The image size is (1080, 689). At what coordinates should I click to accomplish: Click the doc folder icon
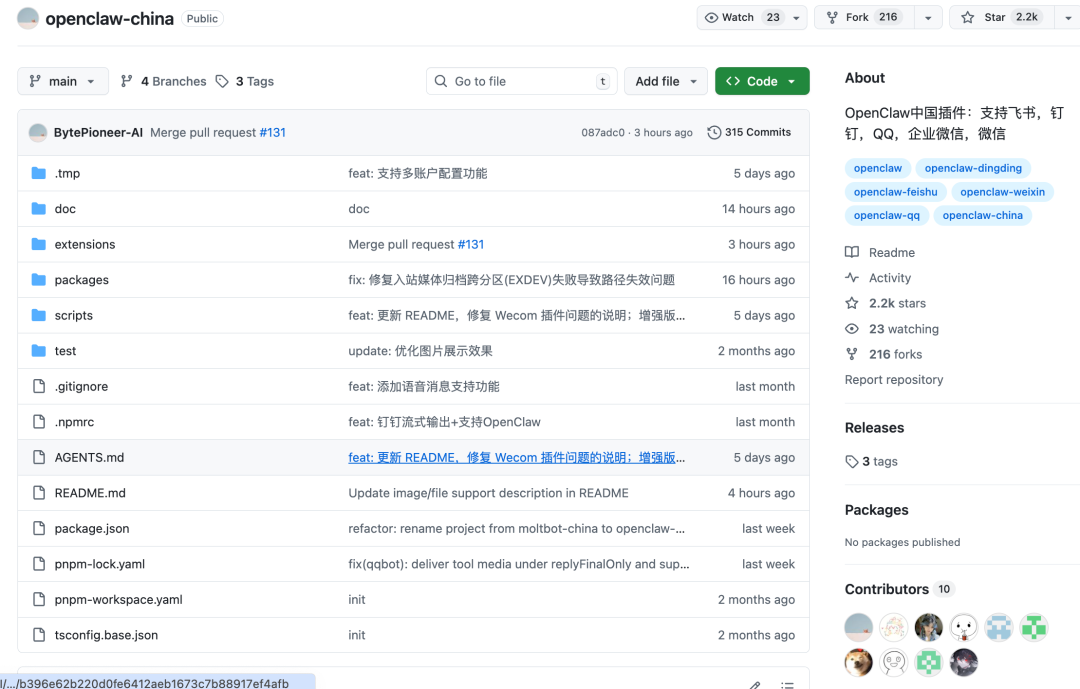[x=39, y=209]
